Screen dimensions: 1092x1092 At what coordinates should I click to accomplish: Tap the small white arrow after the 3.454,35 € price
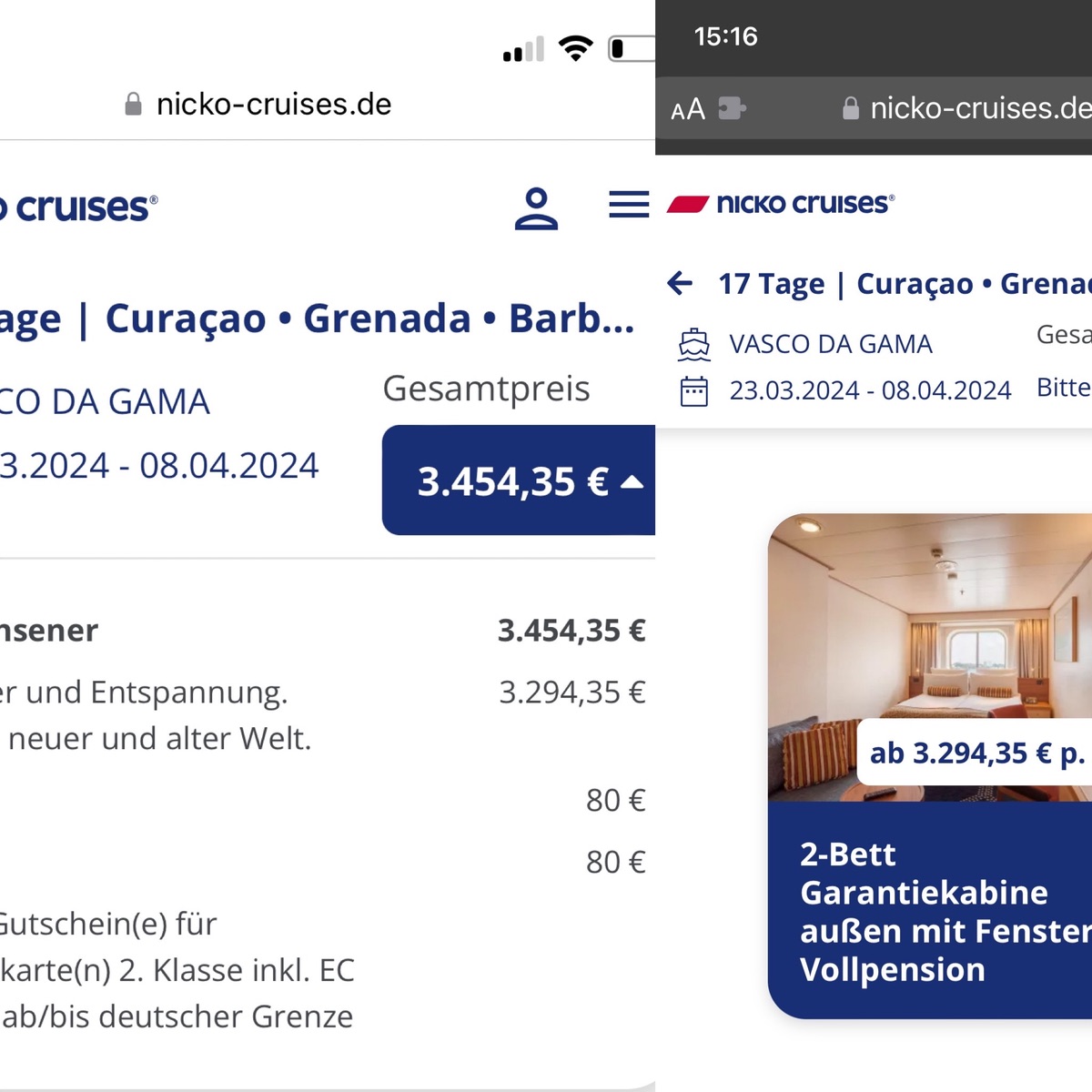(x=632, y=482)
